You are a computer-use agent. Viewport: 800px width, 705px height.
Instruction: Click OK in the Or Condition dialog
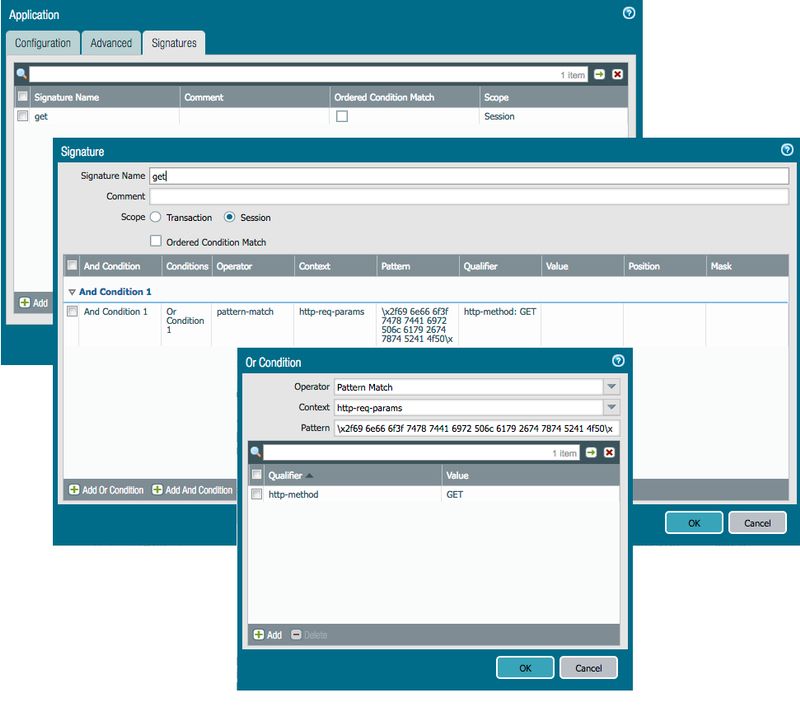[525, 668]
